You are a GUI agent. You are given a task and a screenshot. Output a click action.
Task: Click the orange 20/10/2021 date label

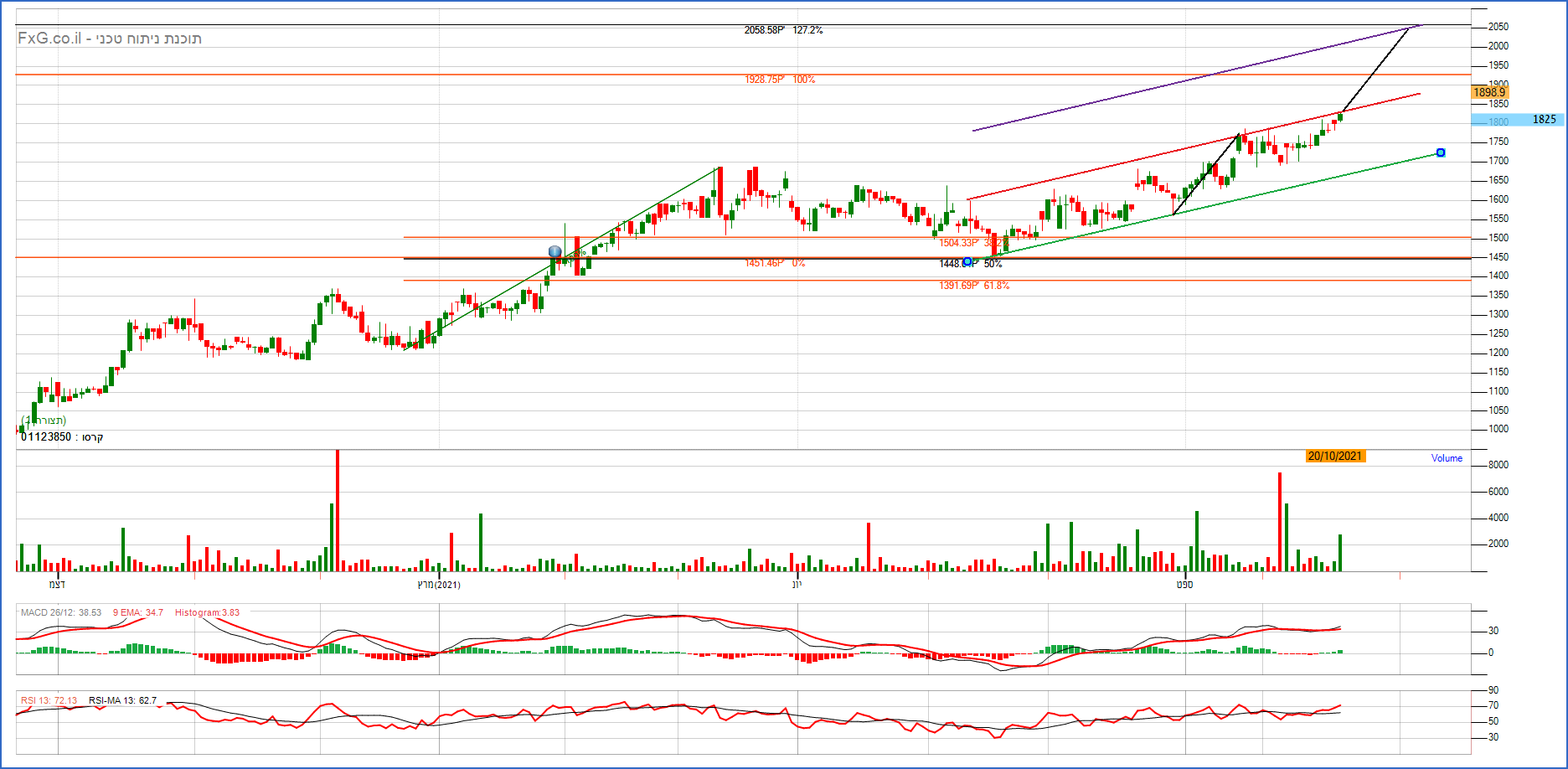[1335, 457]
